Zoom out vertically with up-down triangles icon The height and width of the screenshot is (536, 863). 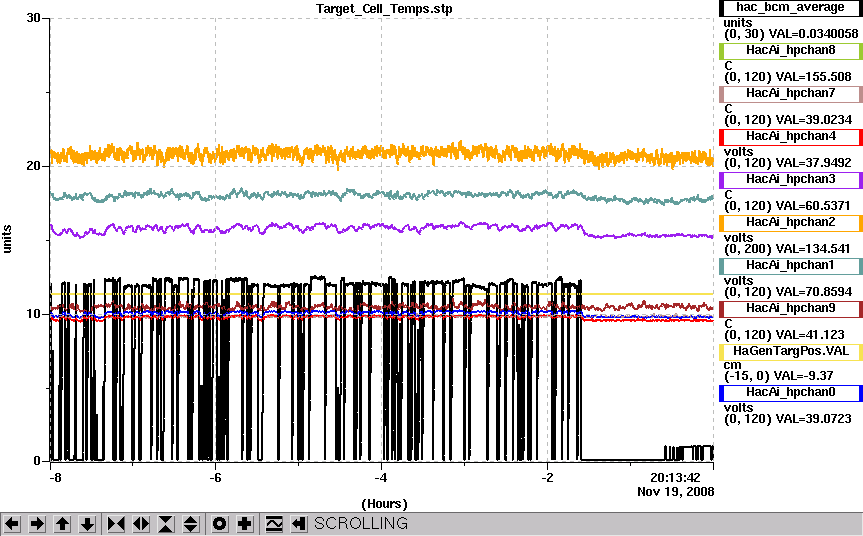[190, 523]
